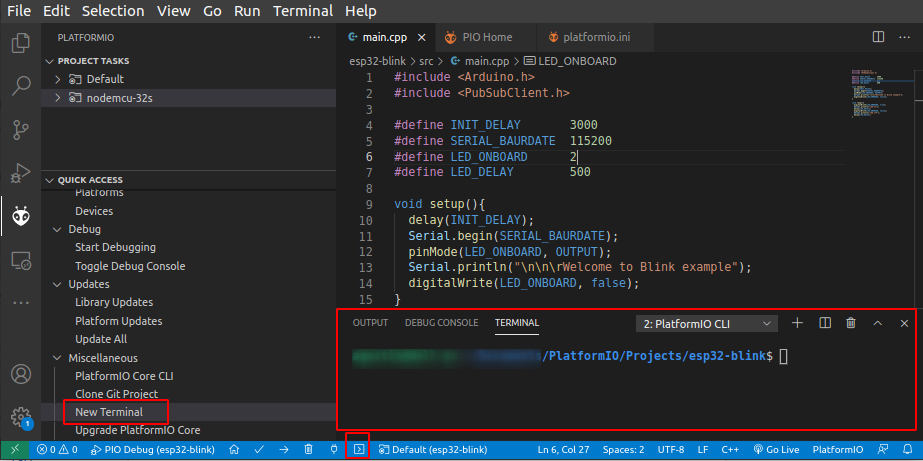The height and width of the screenshot is (461, 923).
Task: Click PIO Debug (esp32-blink) in status bar
Action: (152, 449)
